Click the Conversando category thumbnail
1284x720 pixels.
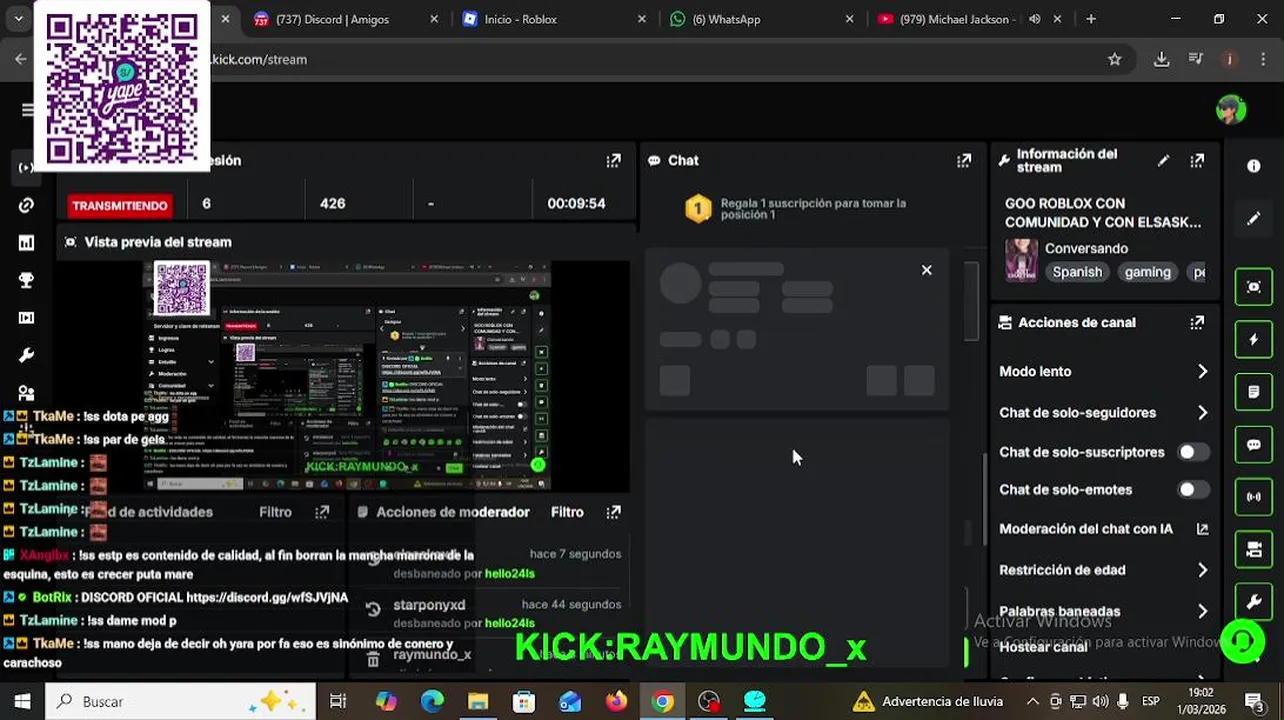click(1021, 260)
